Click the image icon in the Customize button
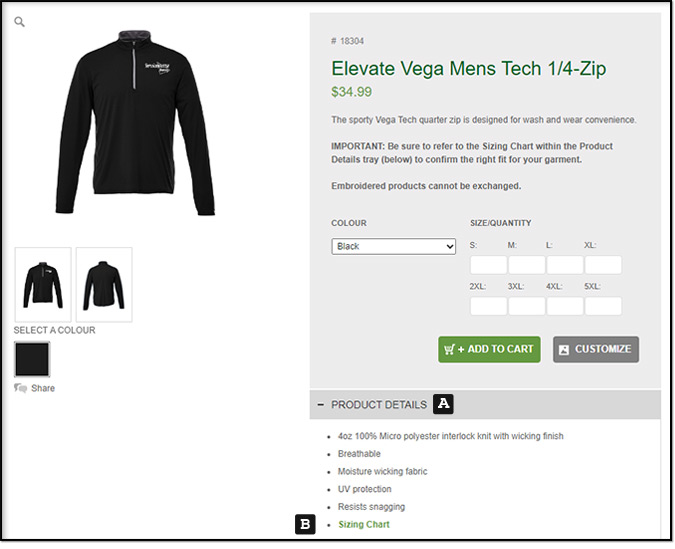Viewport: 675px width, 549px height. [x=564, y=350]
